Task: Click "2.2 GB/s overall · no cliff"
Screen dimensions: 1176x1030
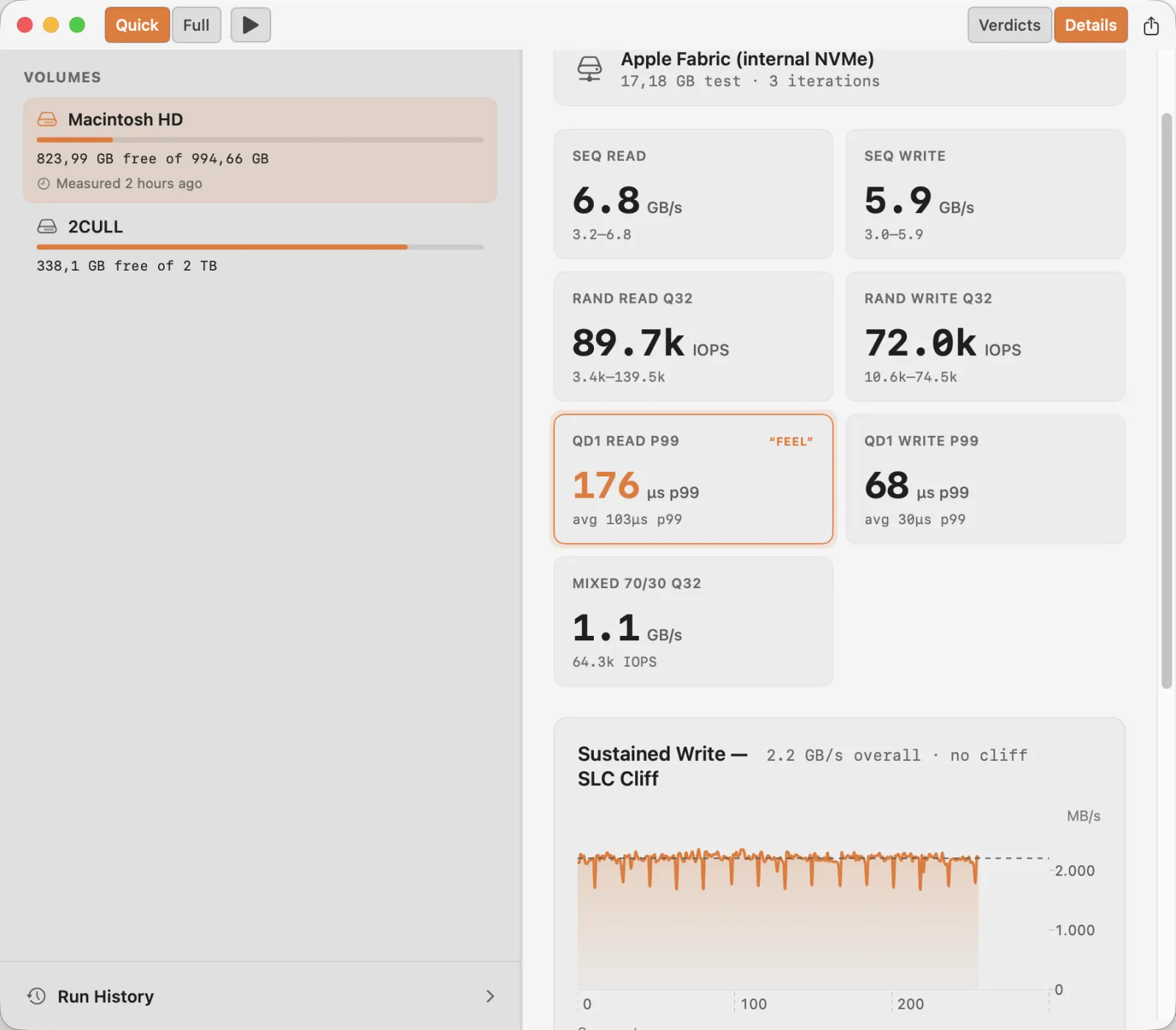Action: click(897, 755)
